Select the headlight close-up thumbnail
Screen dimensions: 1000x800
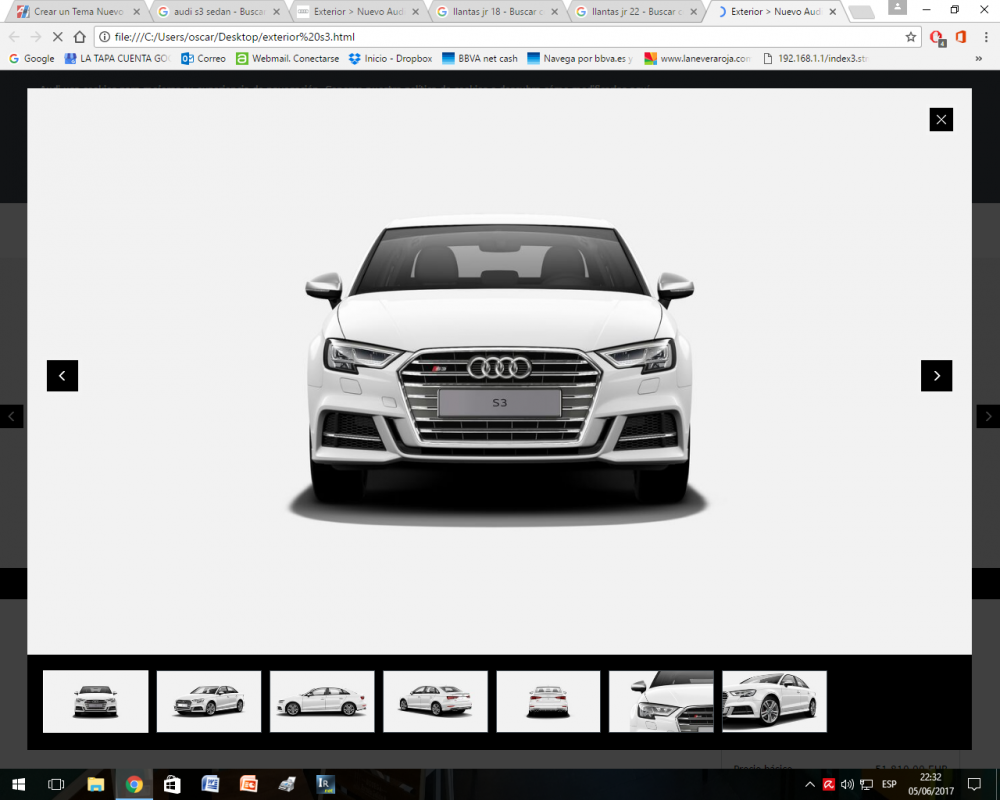tap(661, 701)
